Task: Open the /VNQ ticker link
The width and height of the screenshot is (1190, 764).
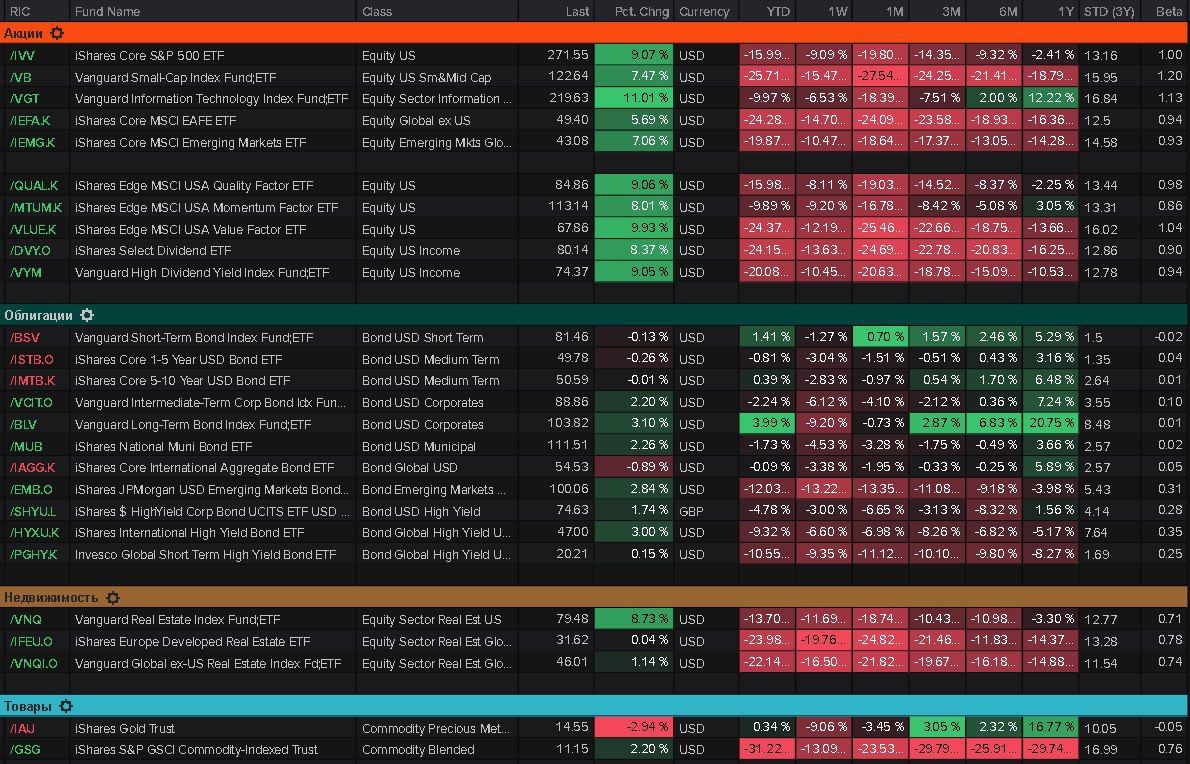Action: 25,620
